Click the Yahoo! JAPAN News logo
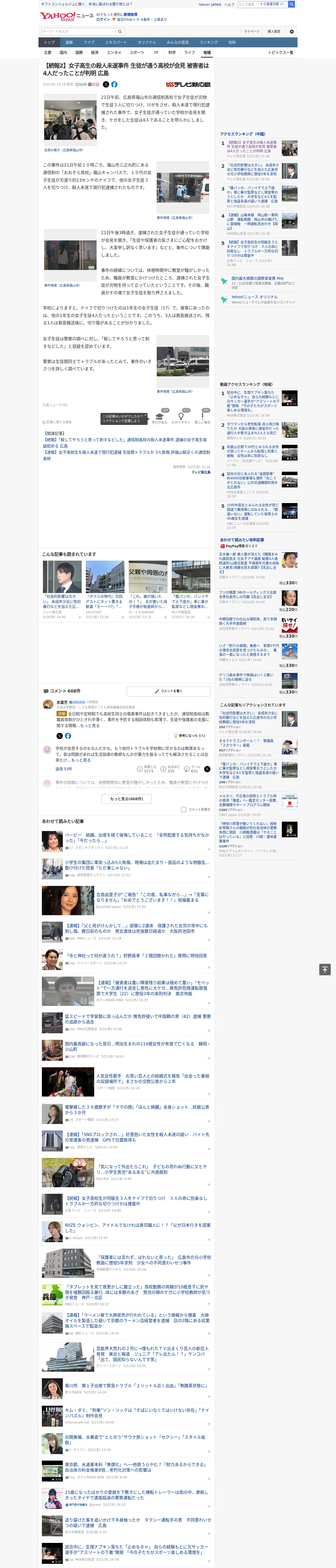Viewport: 336px width, 1568px height. (66, 16)
